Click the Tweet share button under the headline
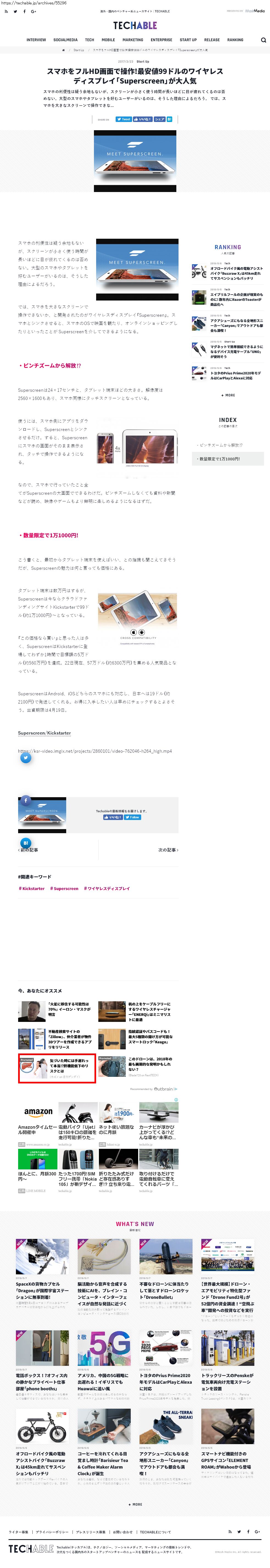This screenshot has height=1568, width=270. point(123,119)
